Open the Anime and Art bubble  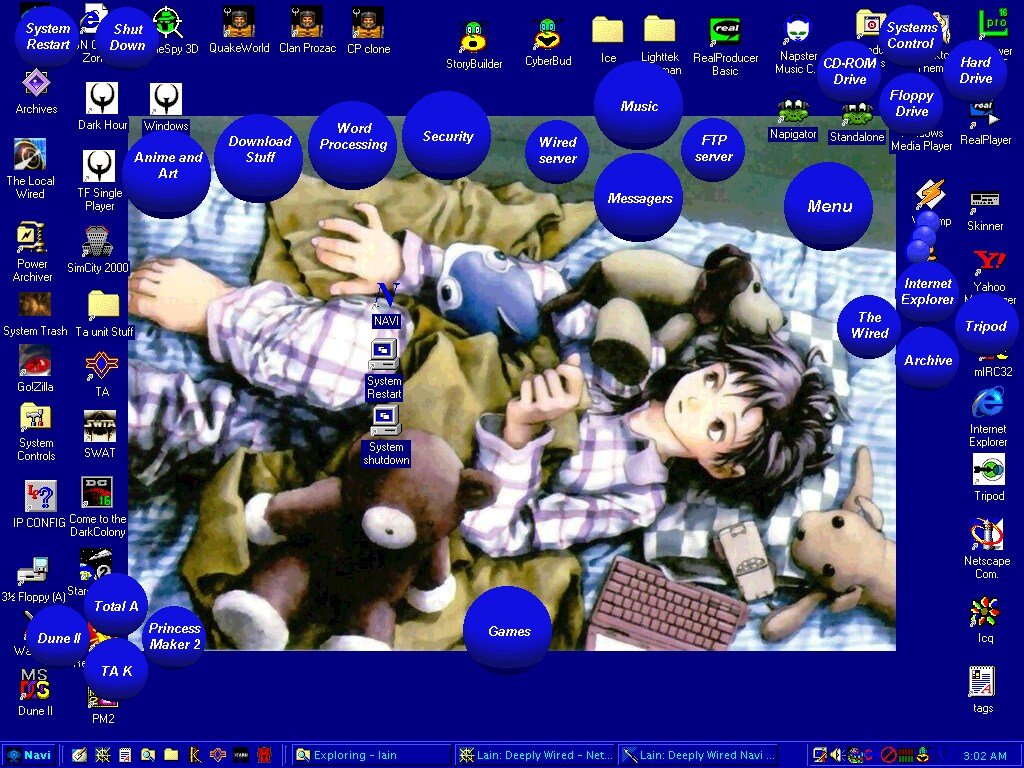click(167, 173)
